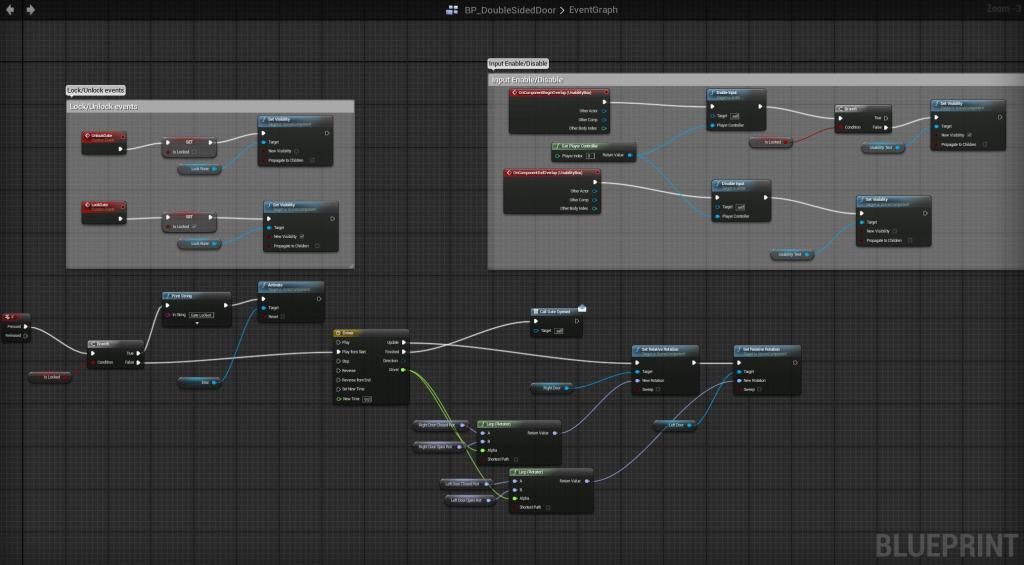1024x565 pixels.
Task: Select the Enable Input function node
Action: pyautogui.click(x=726, y=93)
